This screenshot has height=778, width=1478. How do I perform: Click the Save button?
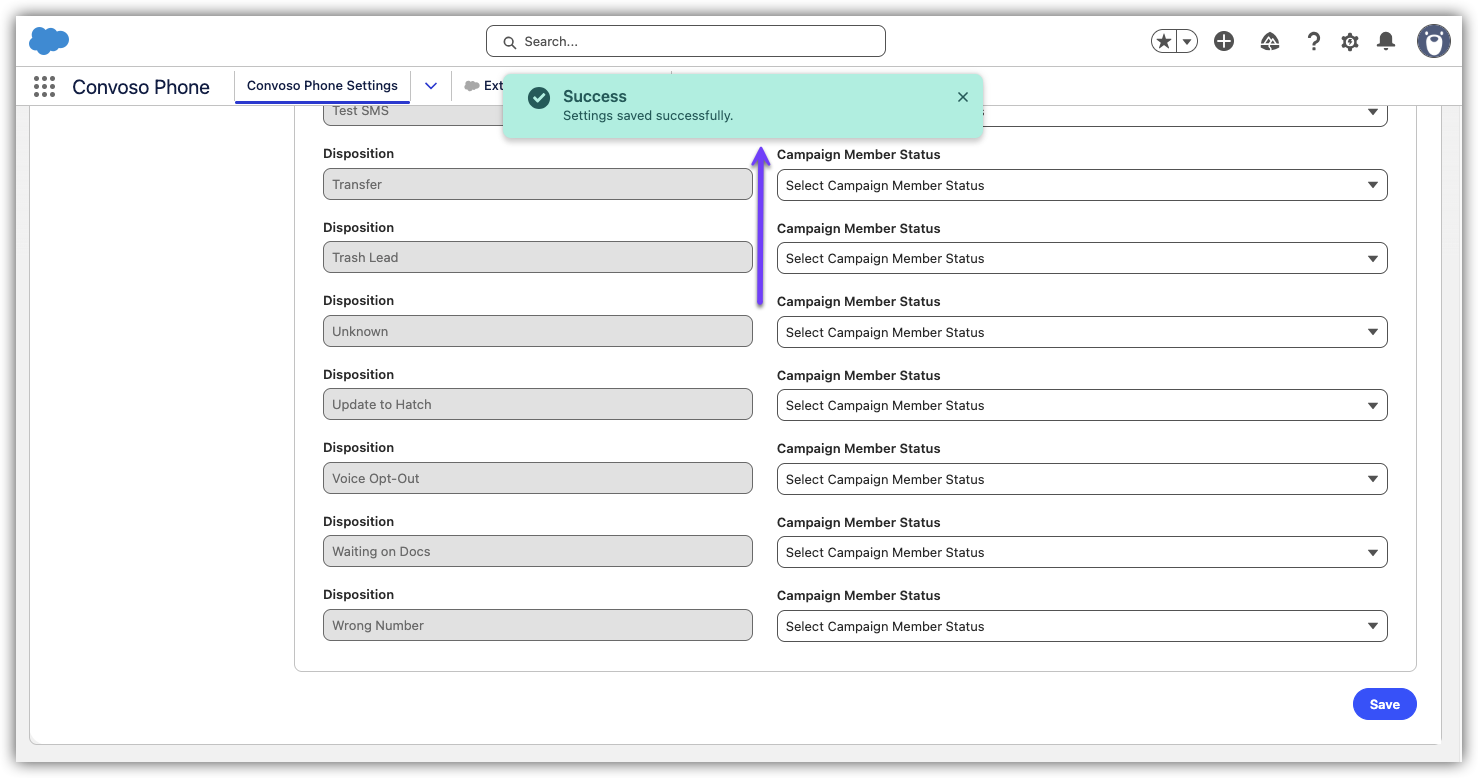(1384, 704)
